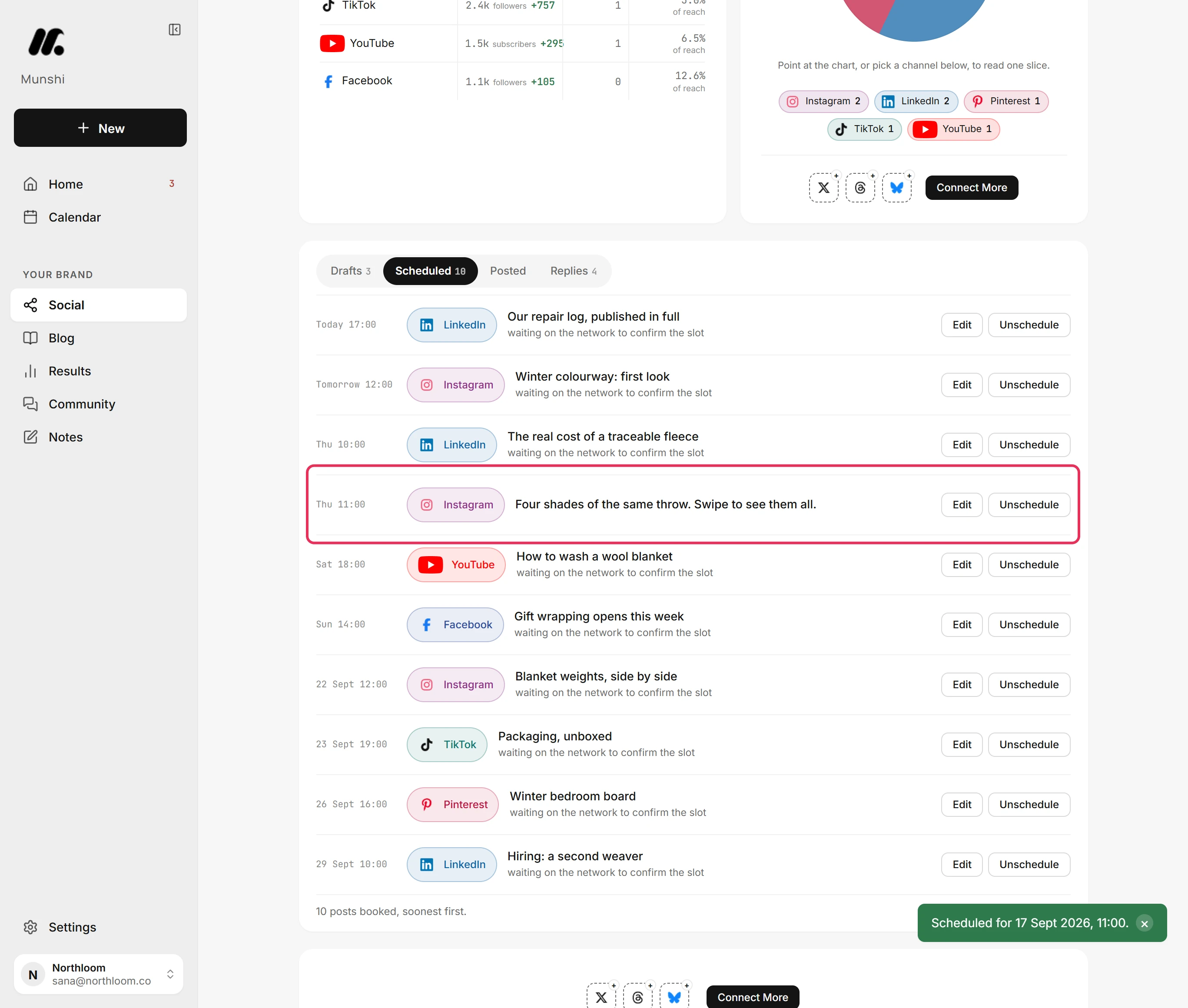Switch to Posted tab

click(508, 271)
